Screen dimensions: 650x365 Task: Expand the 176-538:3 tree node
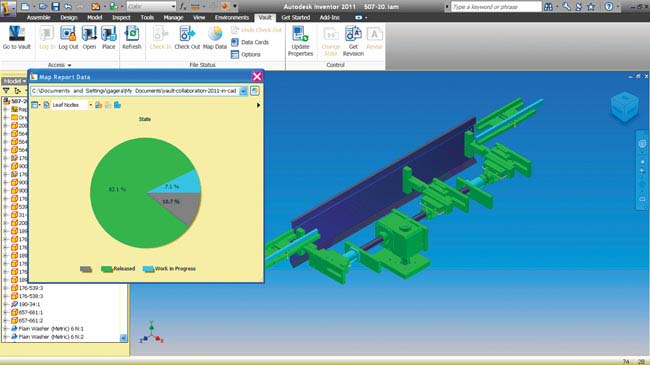pyautogui.click(x=6, y=296)
